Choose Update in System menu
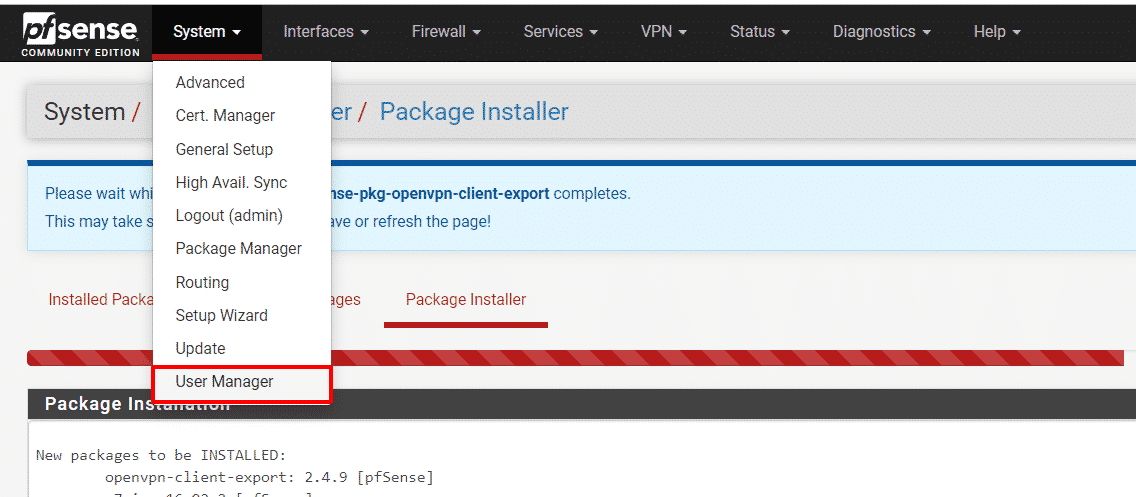Viewport: 1136px width, 497px height. click(x=200, y=349)
